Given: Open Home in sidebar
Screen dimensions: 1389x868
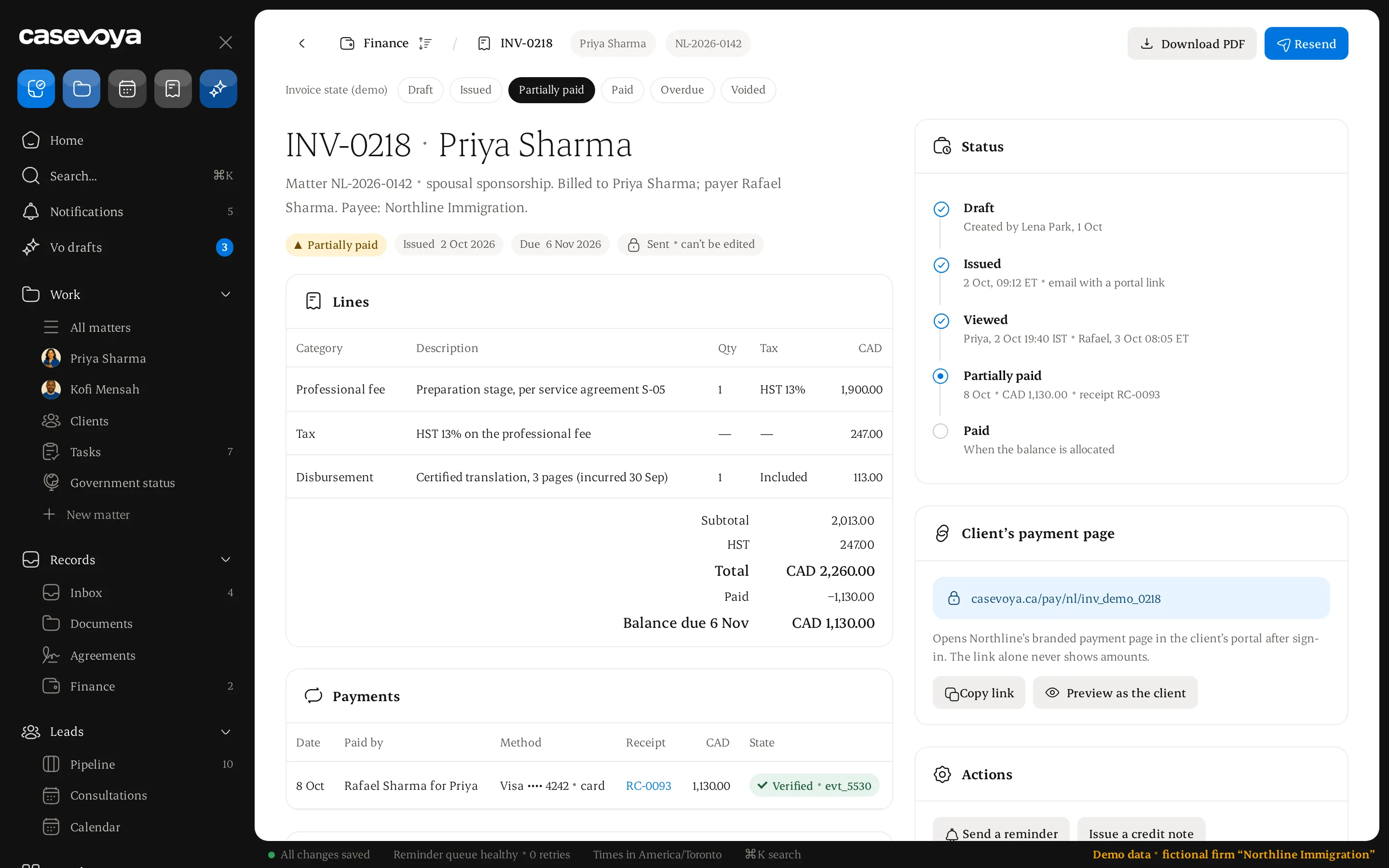Looking at the screenshot, I should click(x=127, y=140).
